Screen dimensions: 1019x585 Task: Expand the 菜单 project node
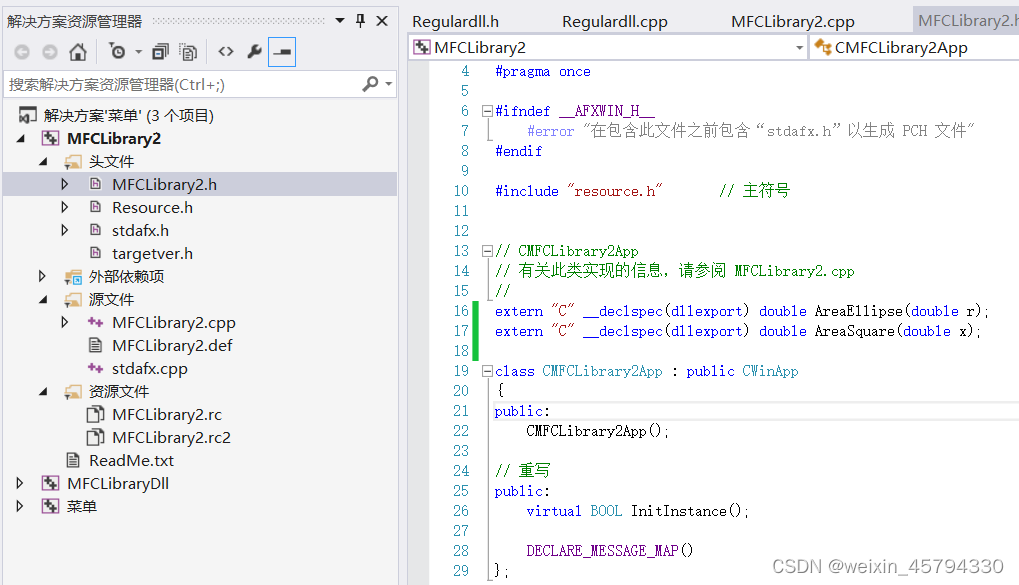(x=19, y=506)
